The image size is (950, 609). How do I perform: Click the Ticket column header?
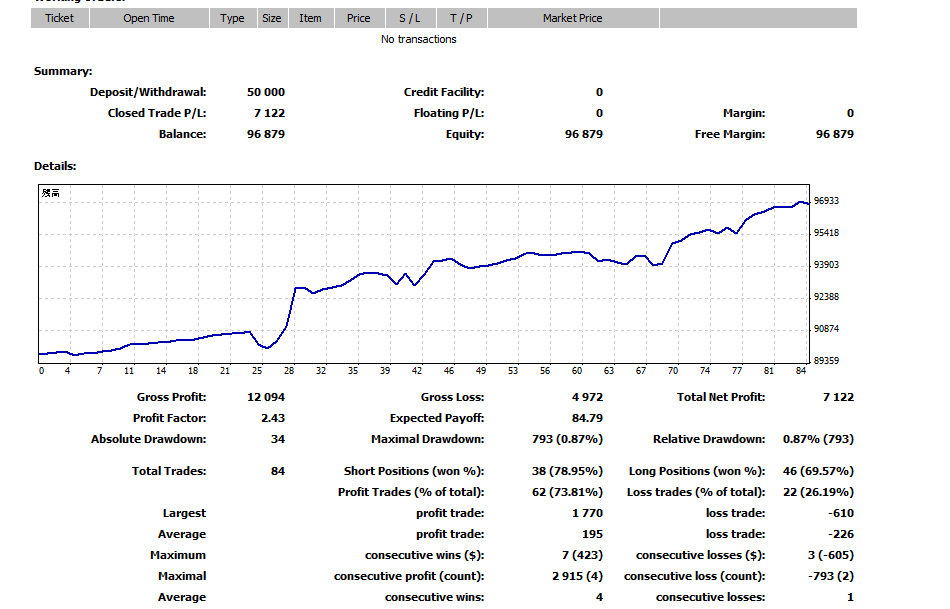point(60,18)
